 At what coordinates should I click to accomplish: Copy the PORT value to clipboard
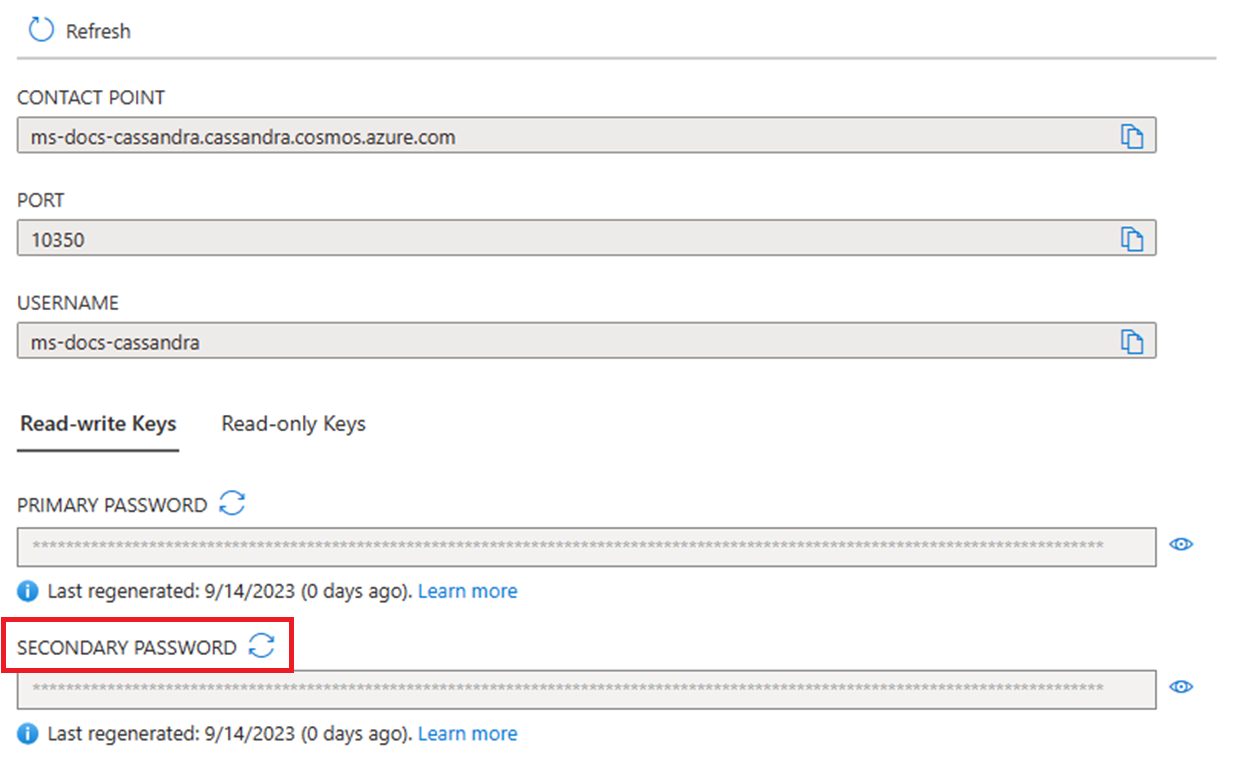pos(1131,239)
